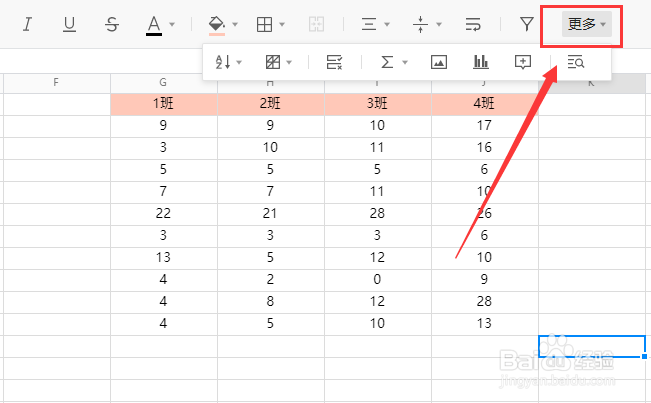The width and height of the screenshot is (651, 403).
Task: Select cell with value 2
Action: (x=270, y=280)
